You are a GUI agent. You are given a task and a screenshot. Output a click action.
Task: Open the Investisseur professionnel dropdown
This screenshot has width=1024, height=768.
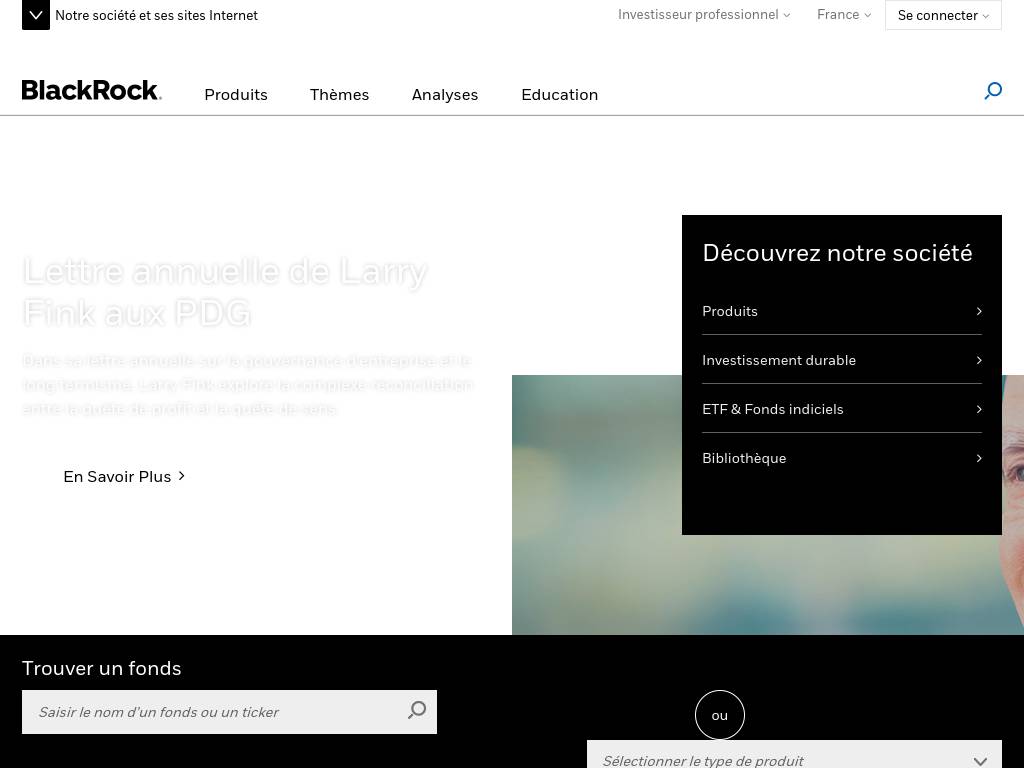pyautogui.click(x=704, y=15)
